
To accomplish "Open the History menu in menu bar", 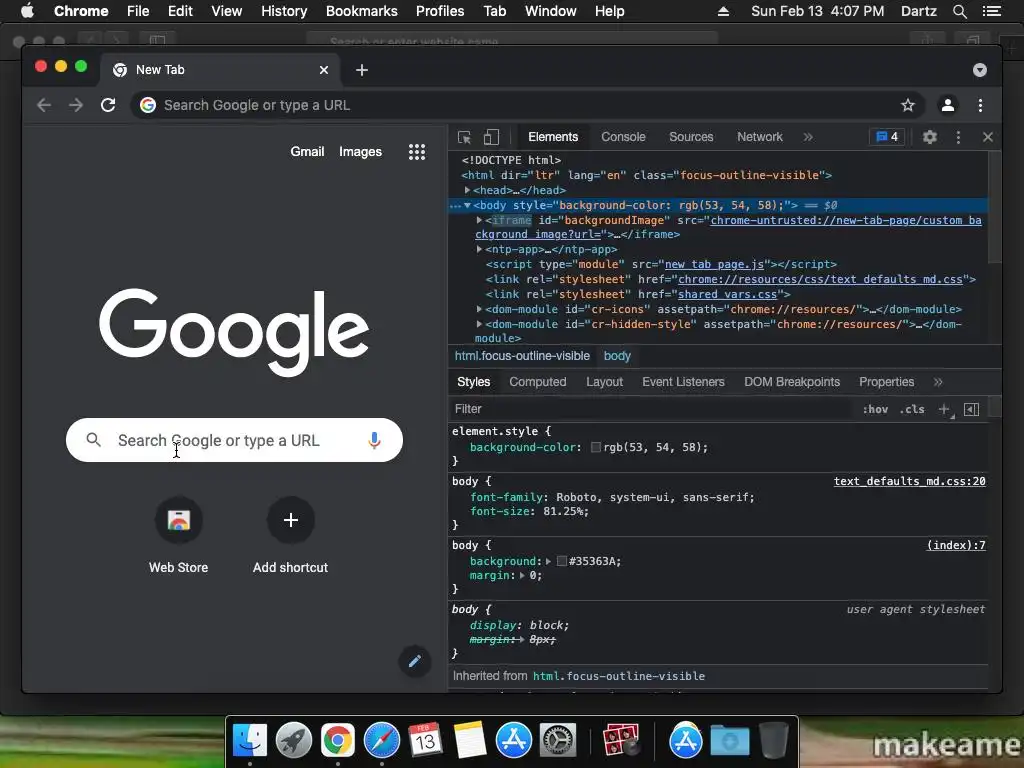I will click(284, 11).
